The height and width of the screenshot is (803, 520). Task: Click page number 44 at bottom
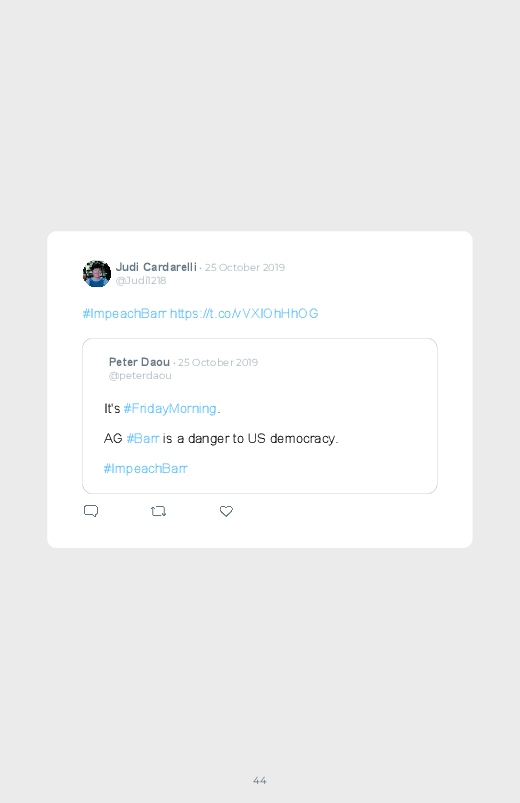coord(260,780)
